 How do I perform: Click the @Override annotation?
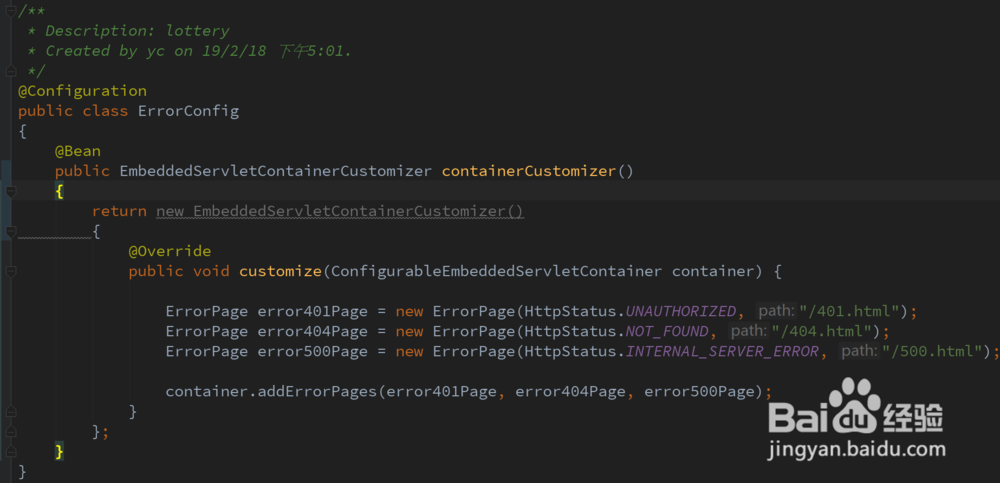click(x=170, y=251)
